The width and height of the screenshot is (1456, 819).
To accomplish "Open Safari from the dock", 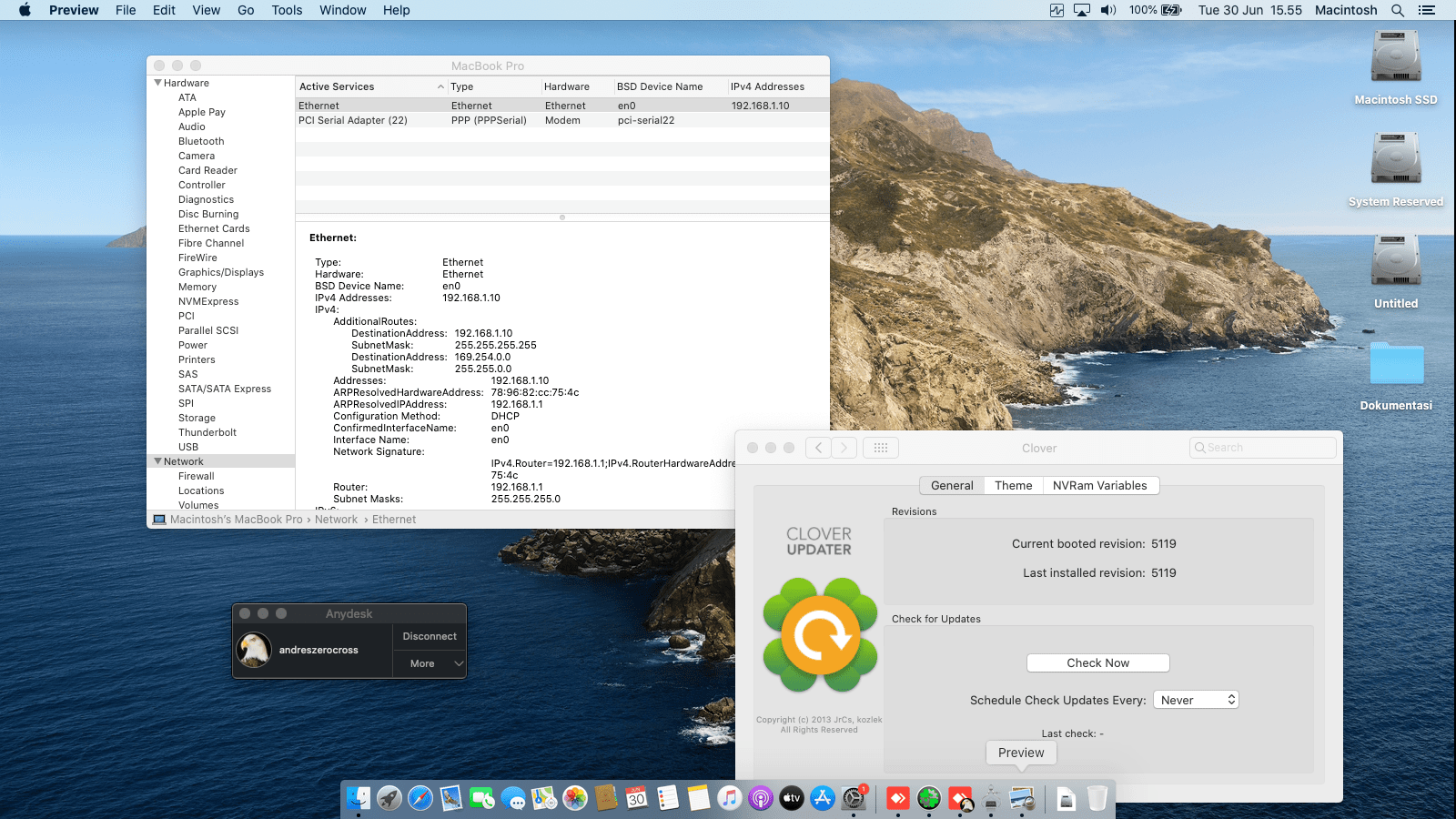I will point(420,799).
